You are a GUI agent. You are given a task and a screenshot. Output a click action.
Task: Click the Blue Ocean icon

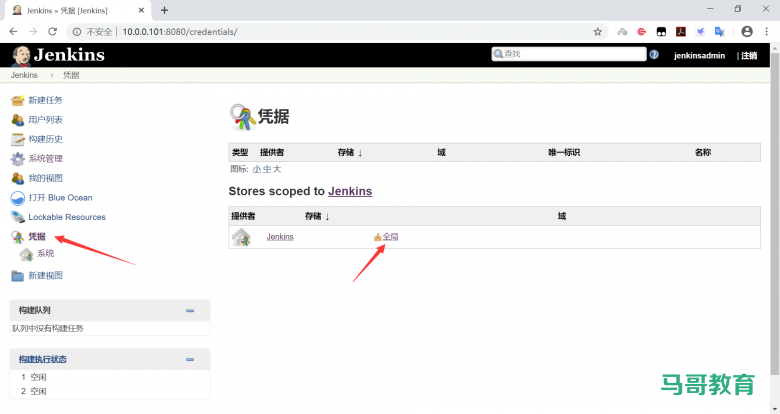(x=17, y=198)
